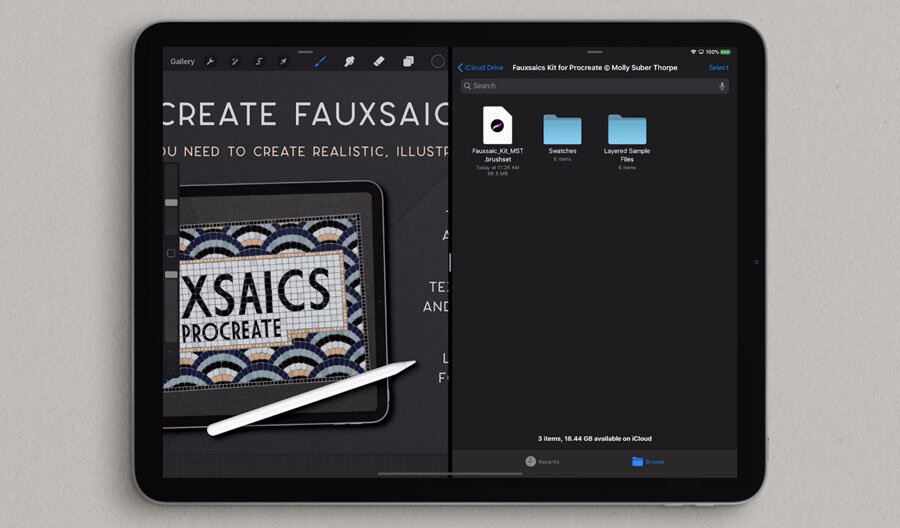Switch to the Browse tab
The height and width of the screenshot is (528, 900).
(647, 461)
